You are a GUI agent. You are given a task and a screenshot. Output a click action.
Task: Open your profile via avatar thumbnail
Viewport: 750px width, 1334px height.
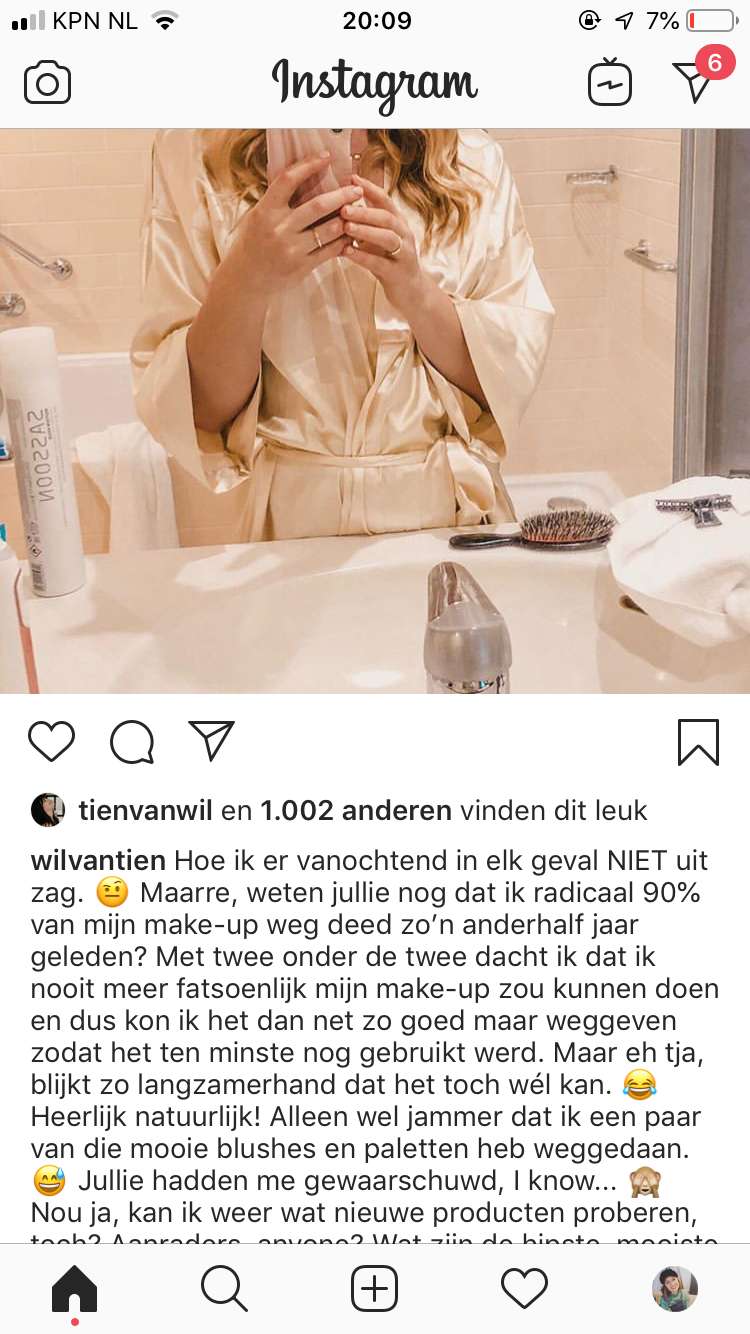tap(675, 1289)
